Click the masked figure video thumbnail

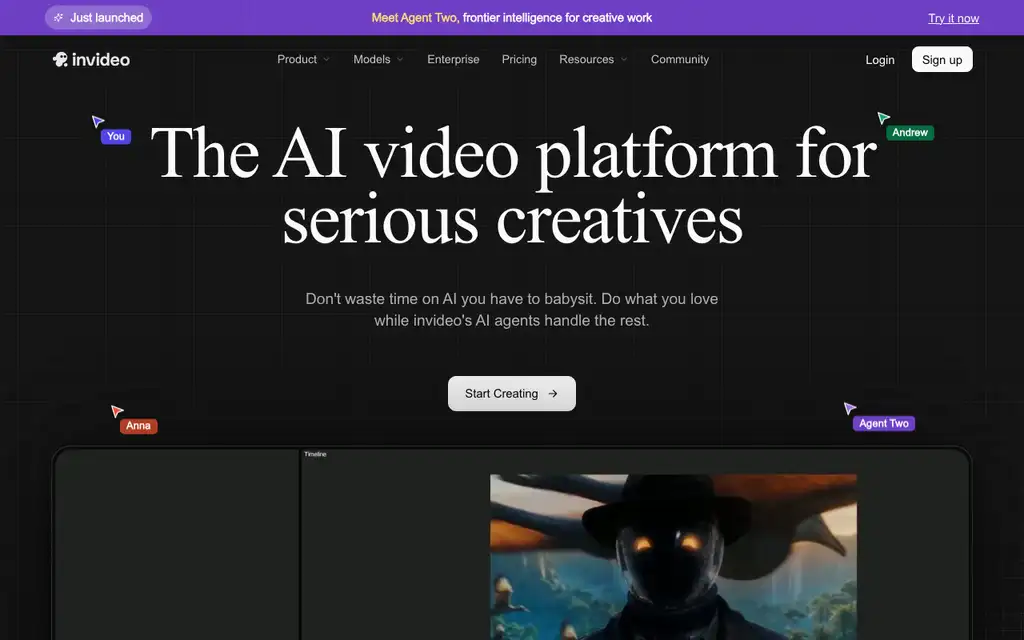(x=673, y=557)
